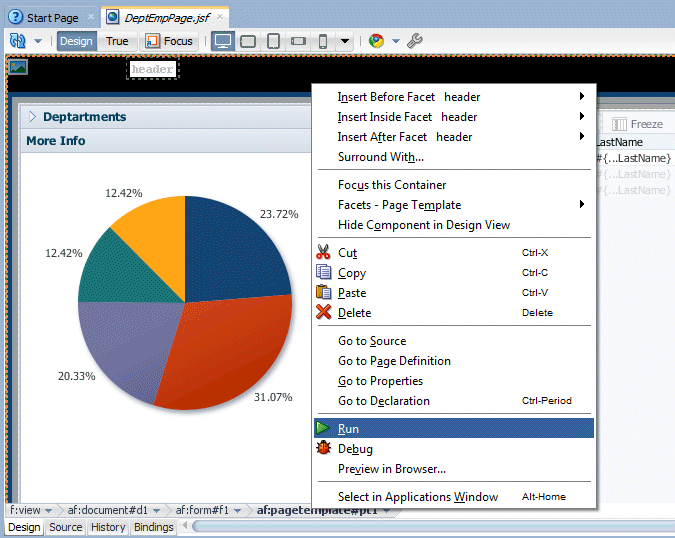The image size is (675, 538).
Task: Open af:document#d1 breadcrumb dropdown
Action: click(156, 511)
